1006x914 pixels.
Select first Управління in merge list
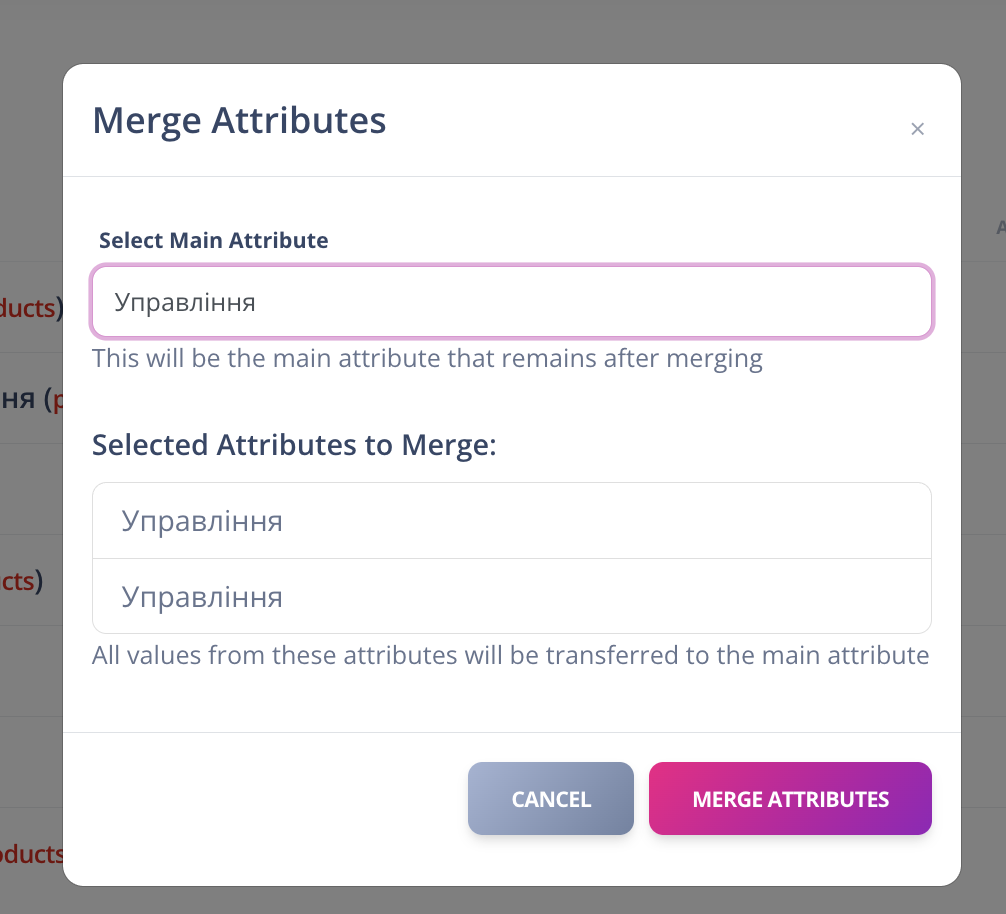tap(511, 521)
